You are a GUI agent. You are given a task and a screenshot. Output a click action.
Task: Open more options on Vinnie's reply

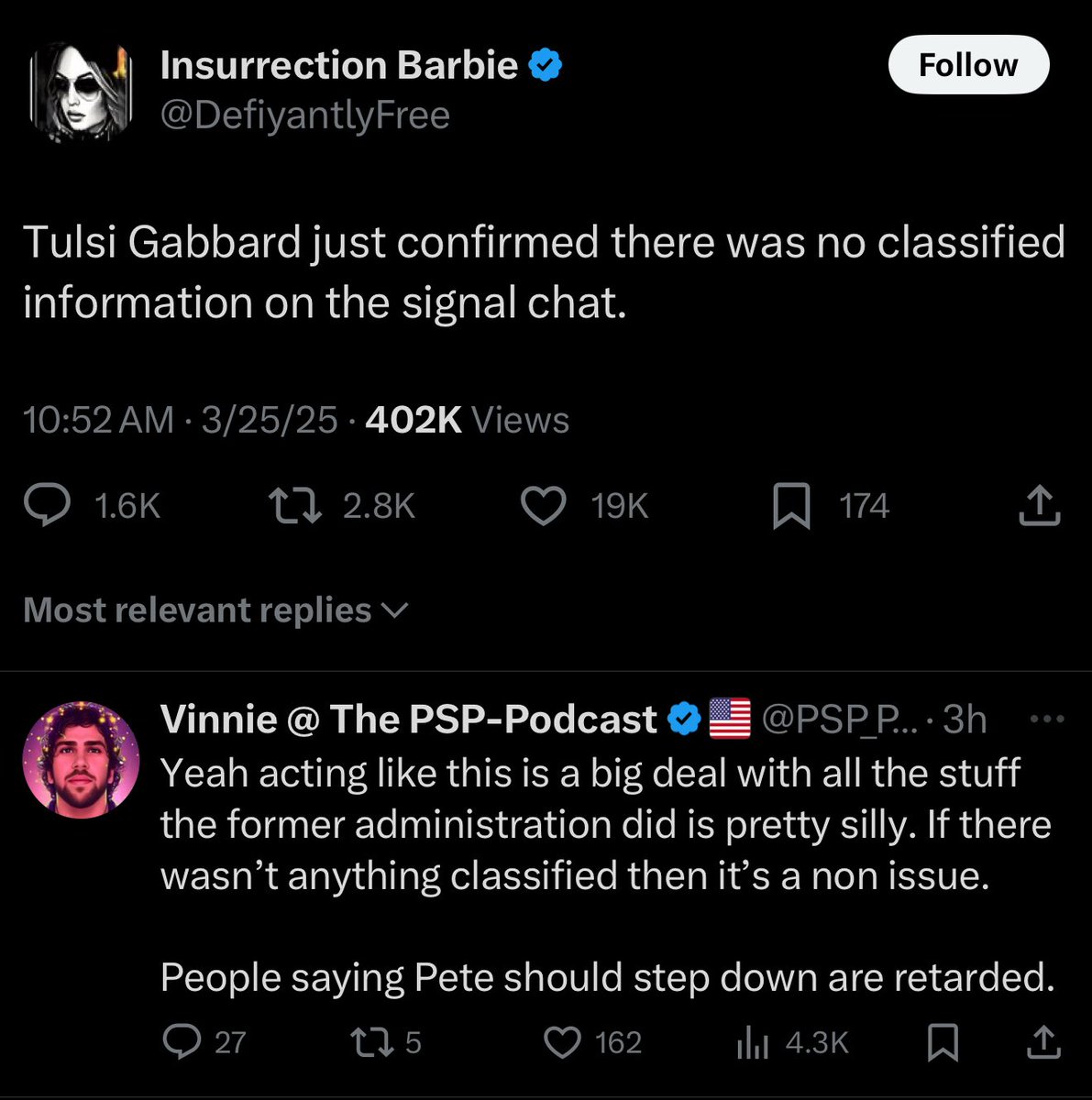[1045, 720]
